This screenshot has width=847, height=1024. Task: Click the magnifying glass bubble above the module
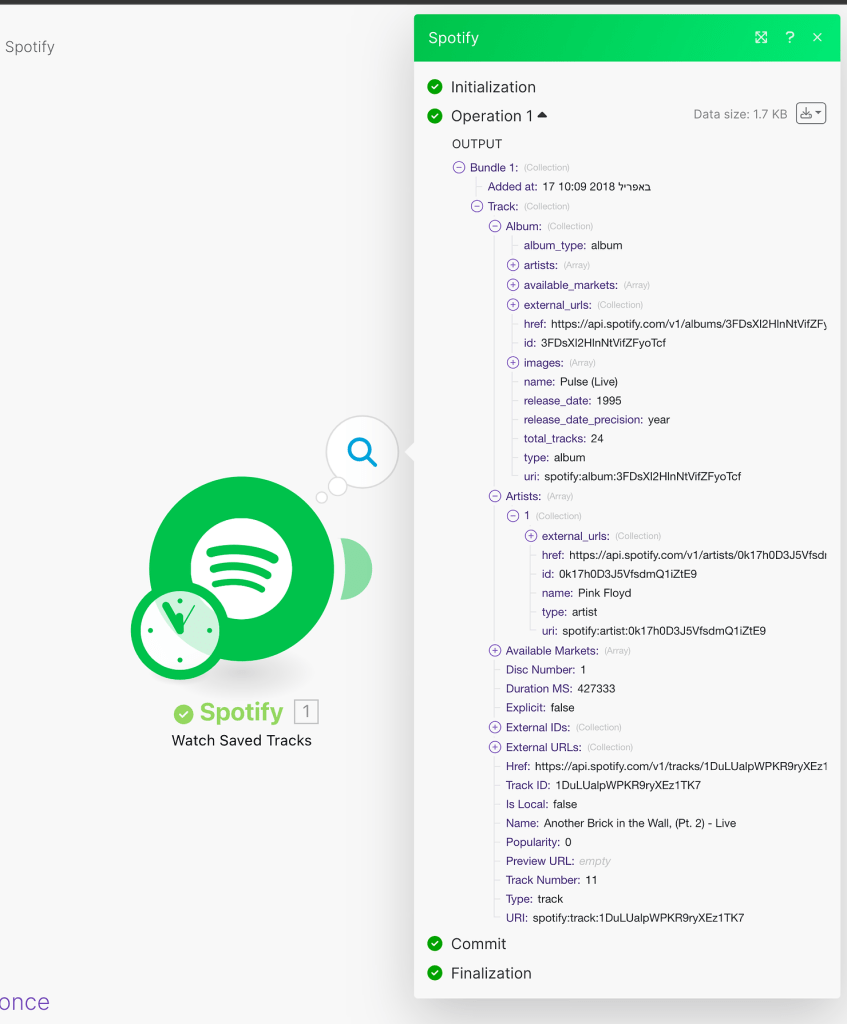(x=360, y=452)
